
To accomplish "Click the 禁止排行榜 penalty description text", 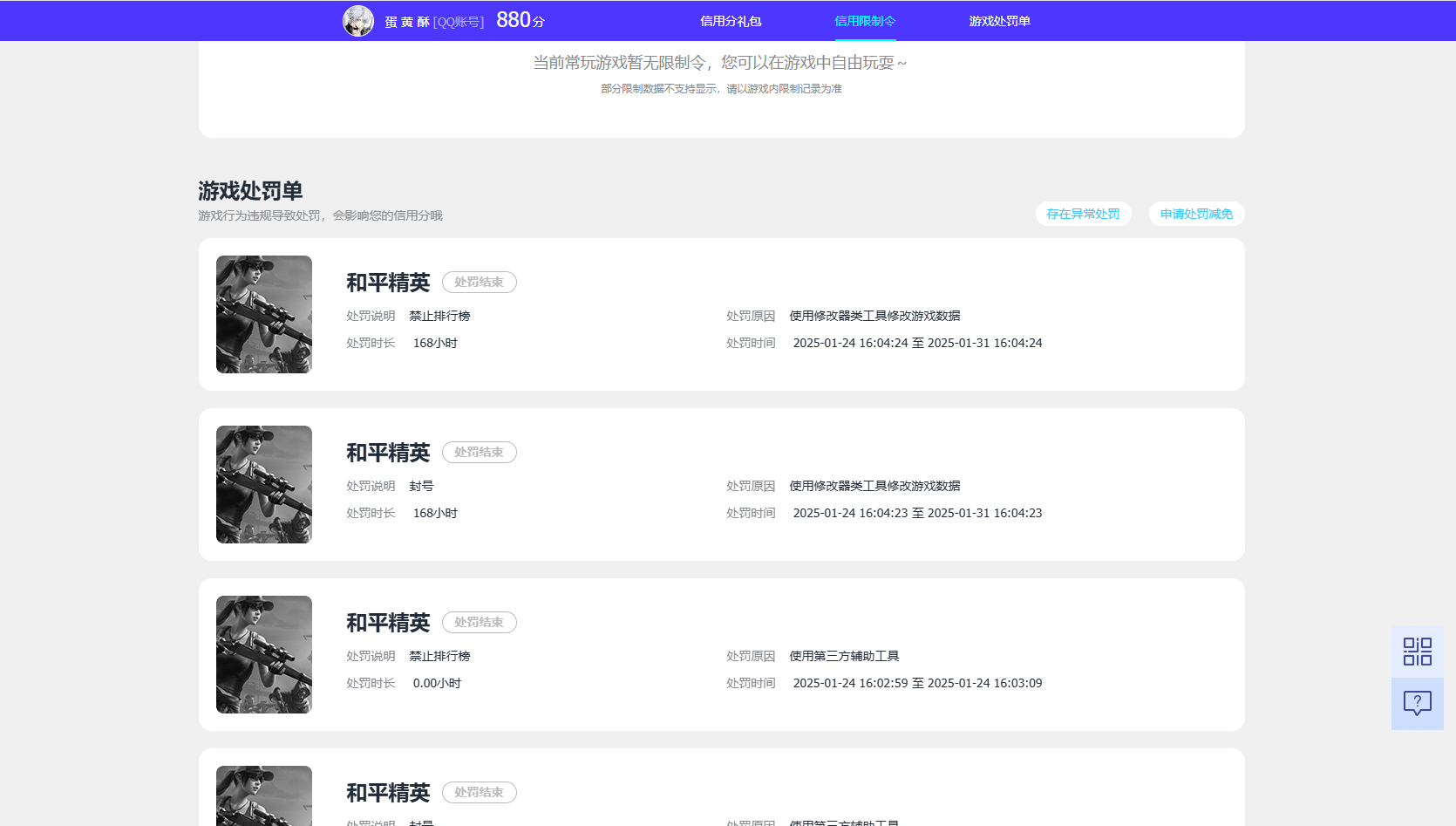I will [x=441, y=315].
